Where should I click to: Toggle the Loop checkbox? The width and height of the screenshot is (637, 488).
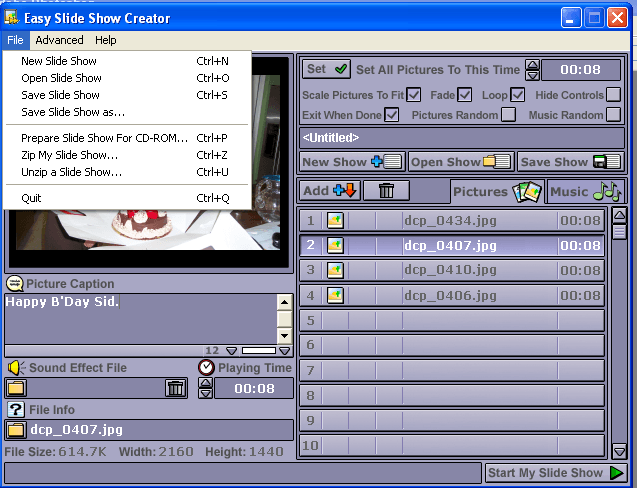pyautogui.click(x=517, y=95)
